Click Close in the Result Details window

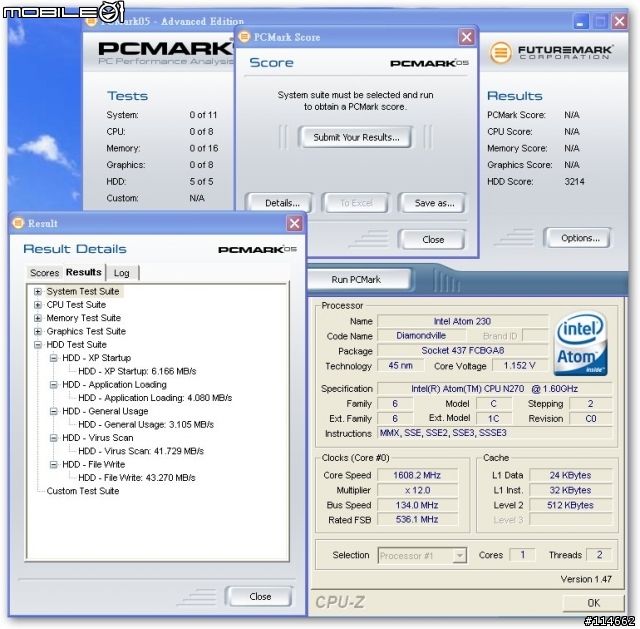click(260, 596)
